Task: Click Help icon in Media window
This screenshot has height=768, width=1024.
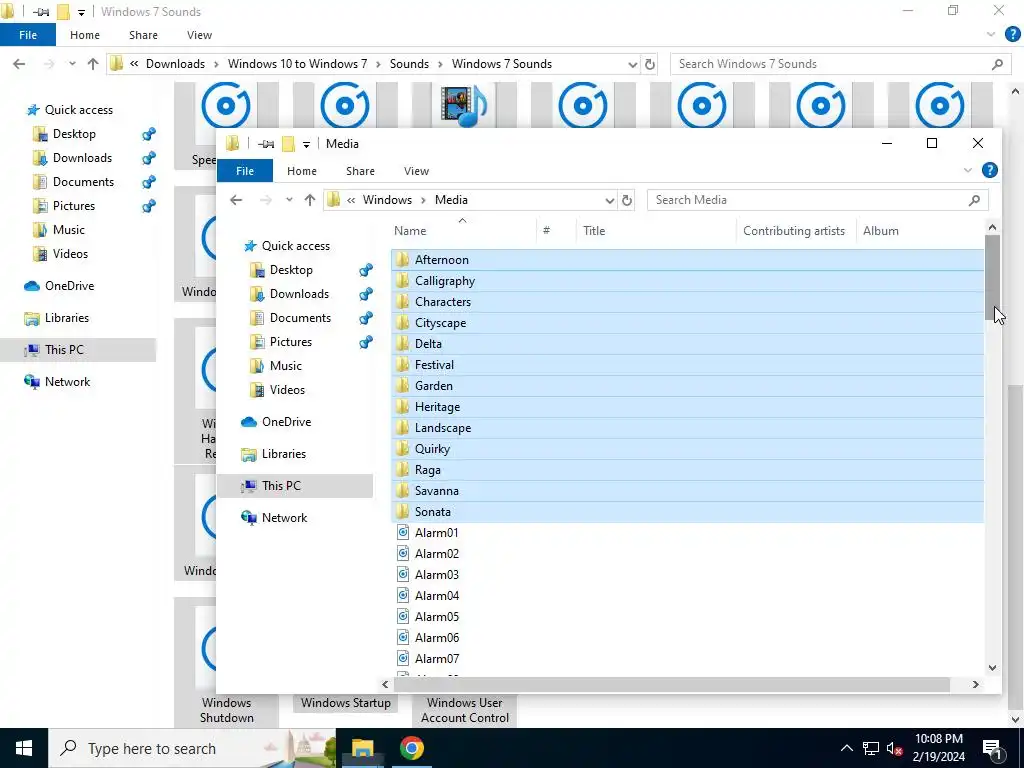Action: 989,170
